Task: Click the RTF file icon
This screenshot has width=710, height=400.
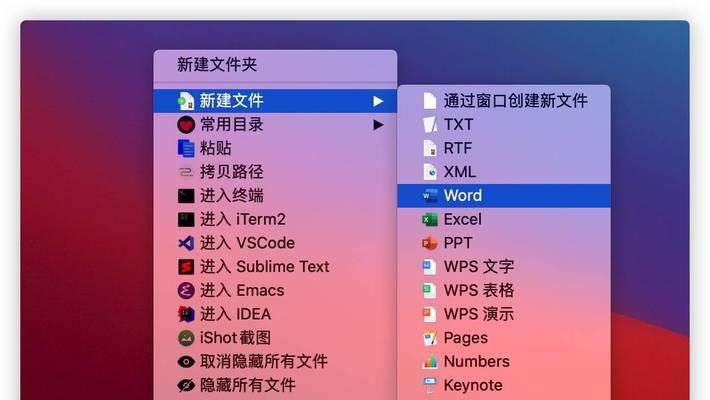Action: point(430,148)
